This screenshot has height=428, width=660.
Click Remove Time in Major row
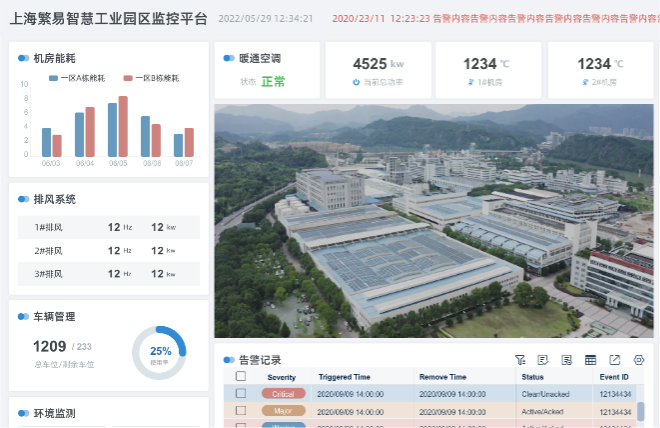click(x=452, y=412)
